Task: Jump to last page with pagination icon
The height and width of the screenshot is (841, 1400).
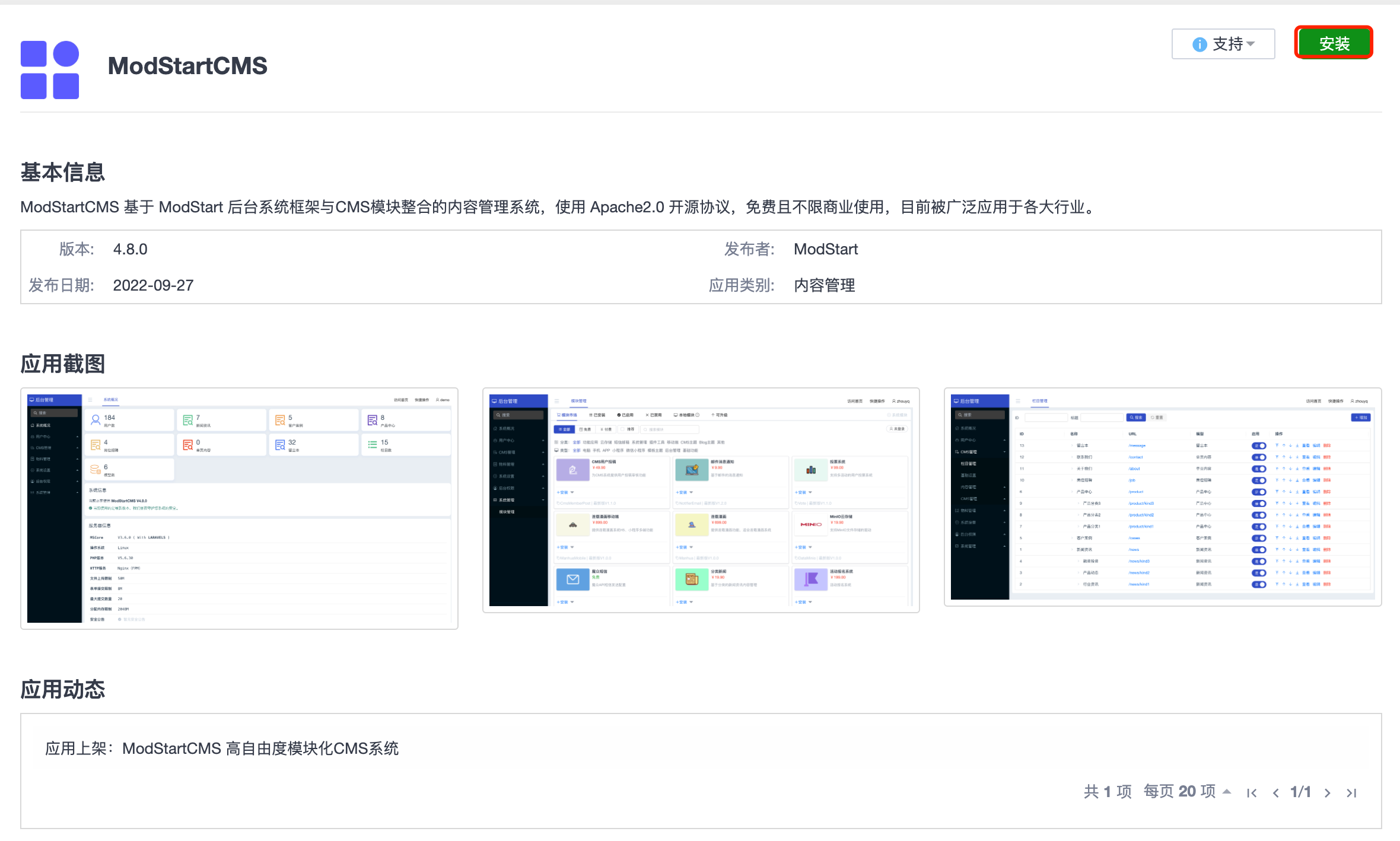Action: point(1351,793)
